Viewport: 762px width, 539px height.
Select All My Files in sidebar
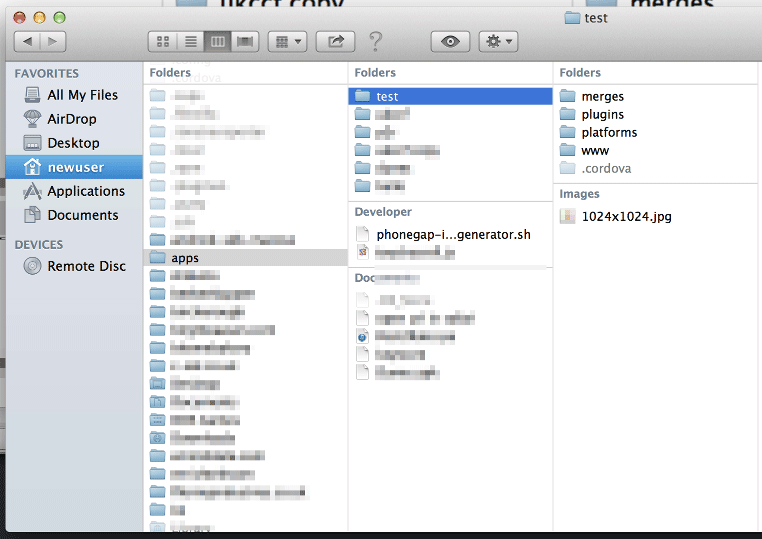(x=74, y=95)
